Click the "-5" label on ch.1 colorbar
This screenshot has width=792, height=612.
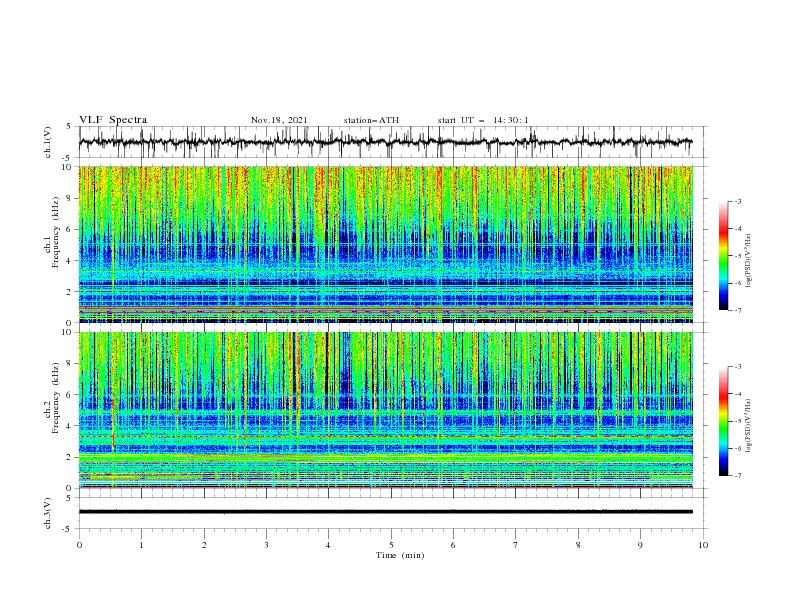[738, 256]
